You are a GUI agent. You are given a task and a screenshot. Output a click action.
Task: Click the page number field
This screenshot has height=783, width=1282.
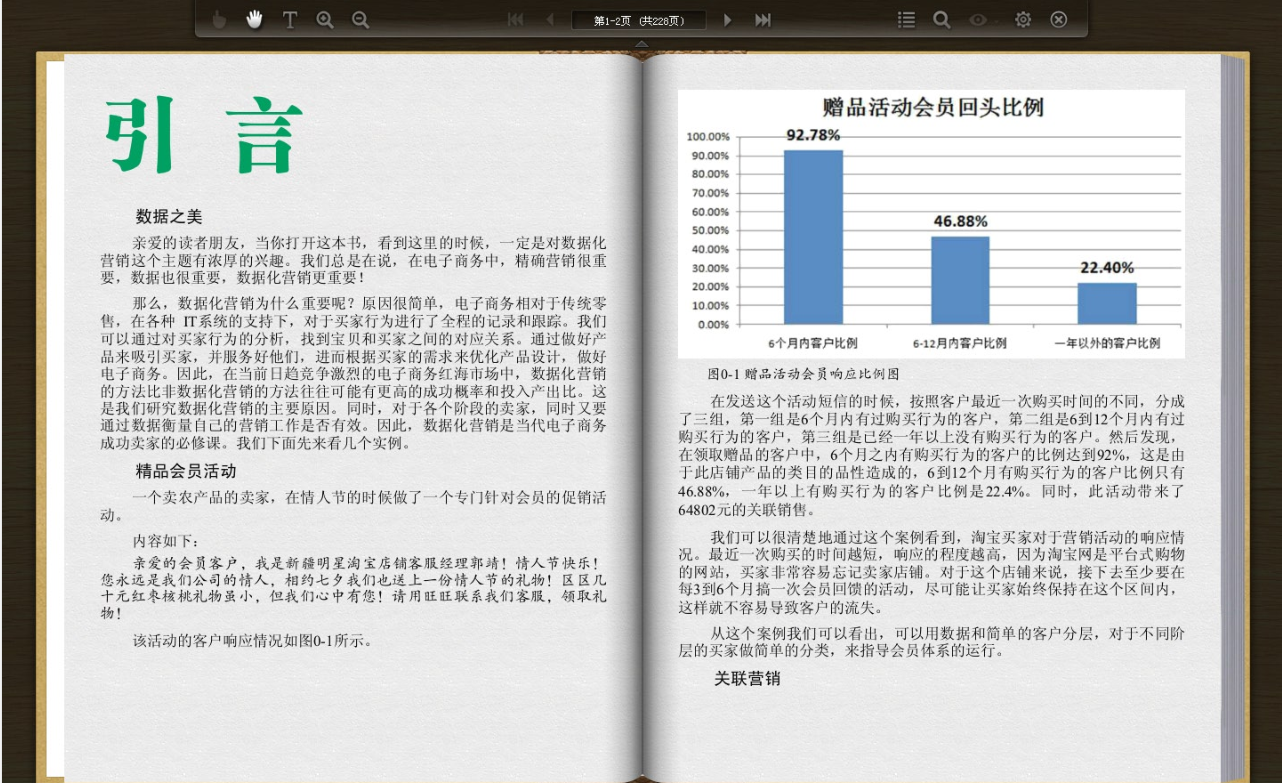[638, 20]
